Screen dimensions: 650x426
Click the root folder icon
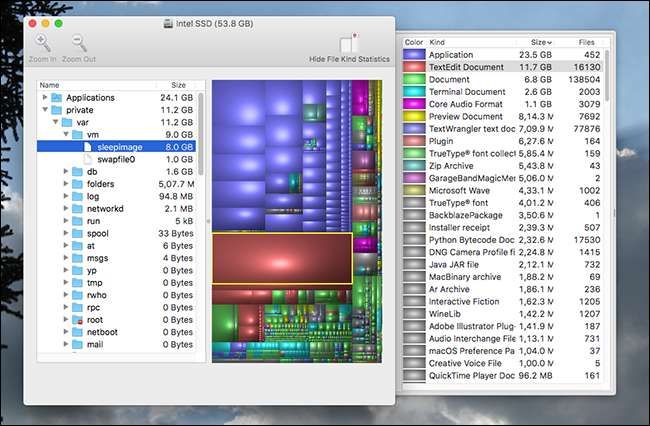76,318
